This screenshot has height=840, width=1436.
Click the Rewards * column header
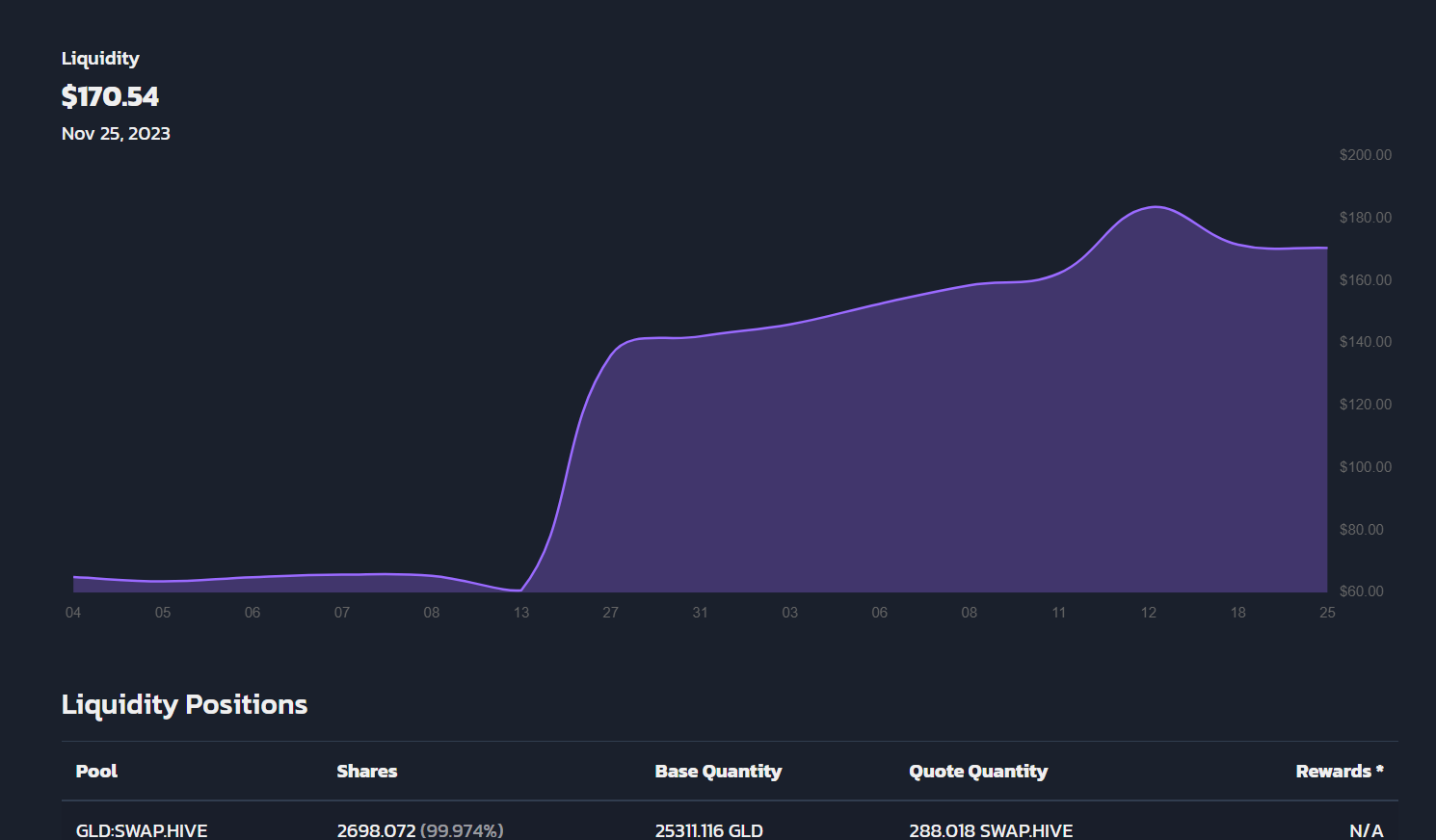[x=1339, y=771]
